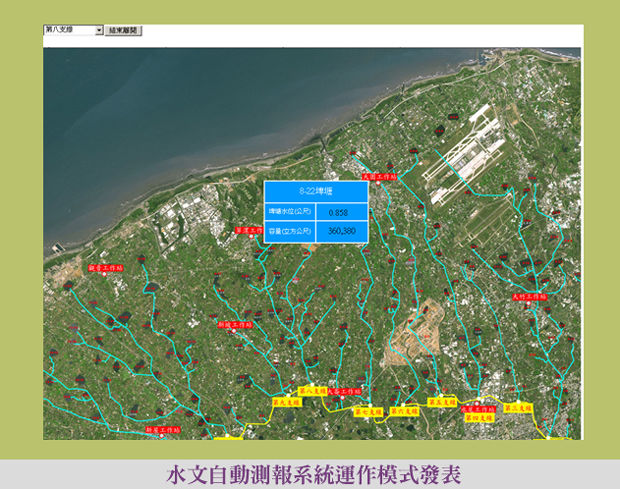Select the yellow 第七支線 branch label
Image resolution: width=620 pixels, height=489 pixels.
tap(367, 411)
